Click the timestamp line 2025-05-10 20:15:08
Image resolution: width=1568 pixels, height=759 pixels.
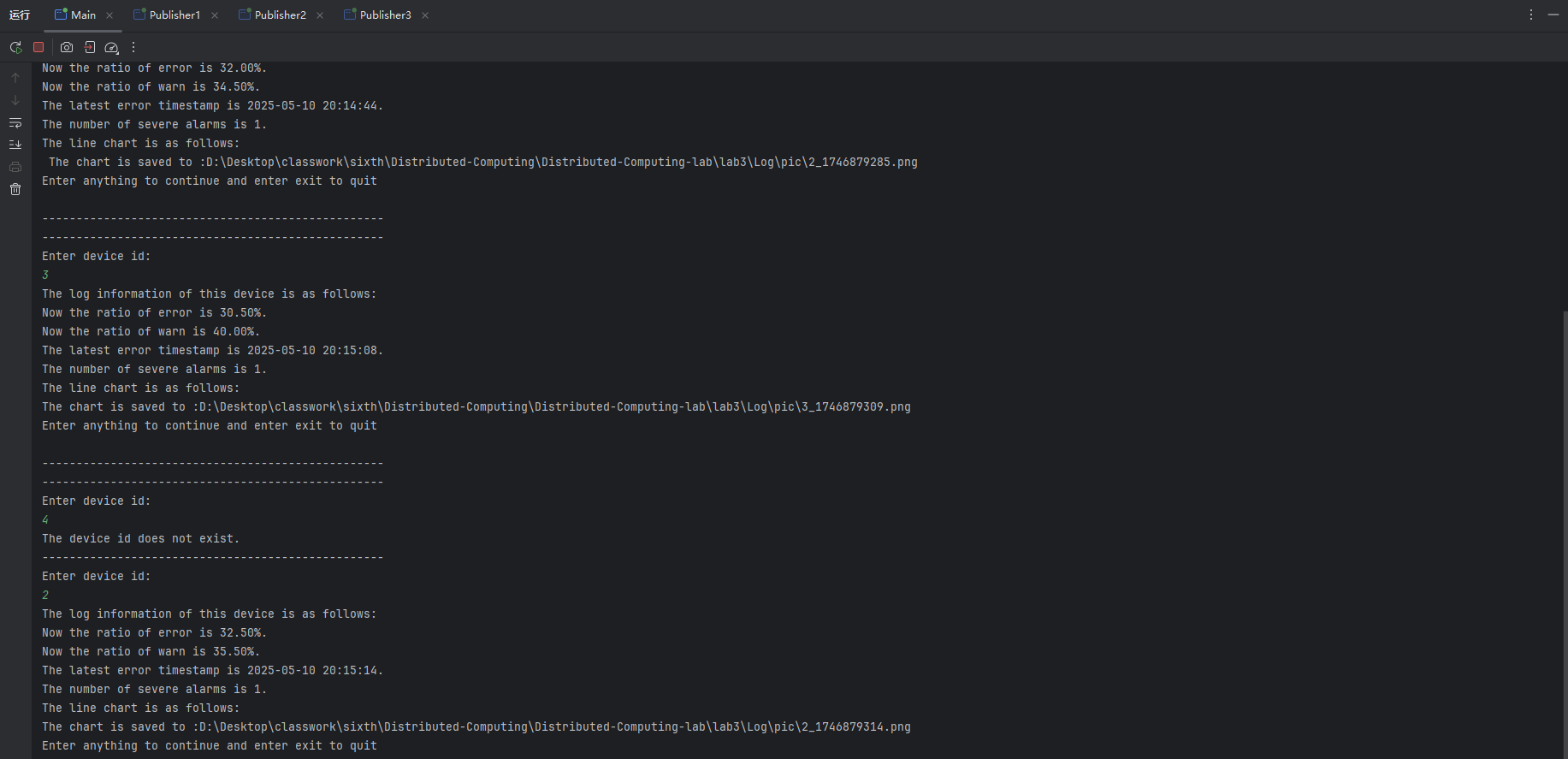pyautogui.click(x=212, y=351)
